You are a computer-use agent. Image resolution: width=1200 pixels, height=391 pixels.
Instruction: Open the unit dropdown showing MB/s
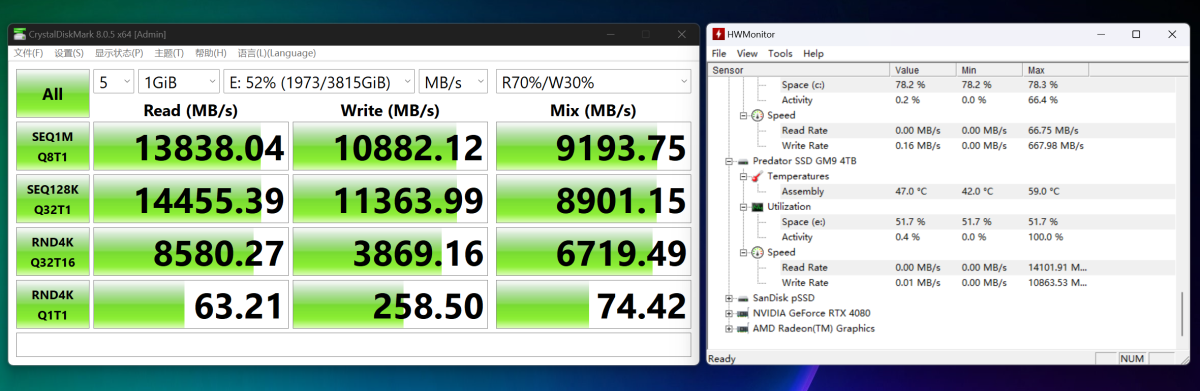(453, 82)
